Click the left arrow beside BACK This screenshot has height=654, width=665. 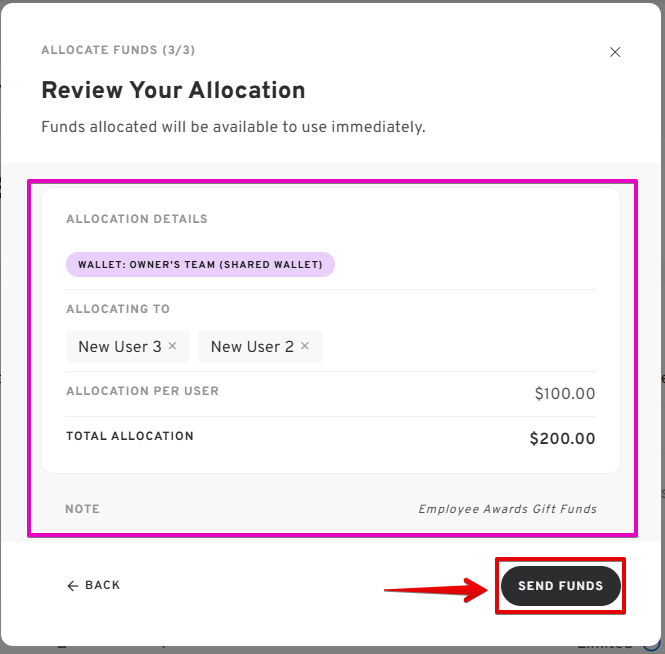[x=73, y=586]
